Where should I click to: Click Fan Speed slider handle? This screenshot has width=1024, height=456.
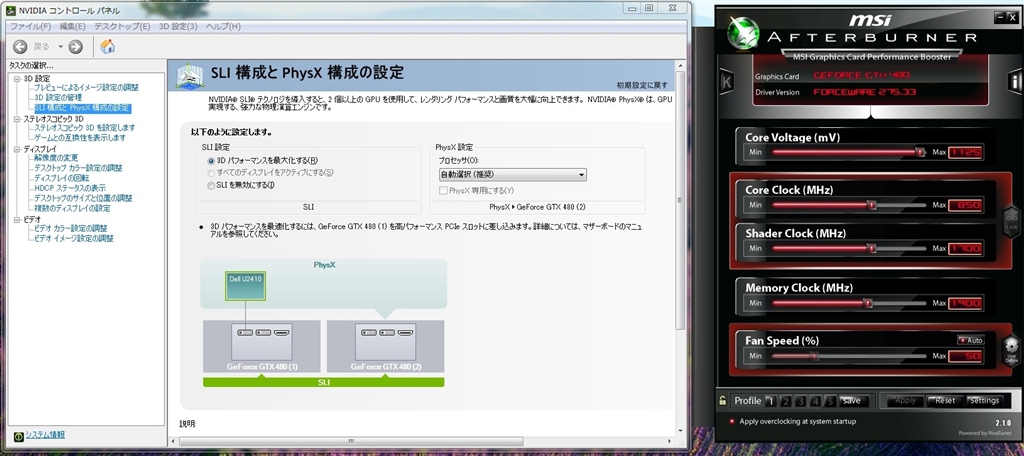pyautogui.click(x=814, y=356)
